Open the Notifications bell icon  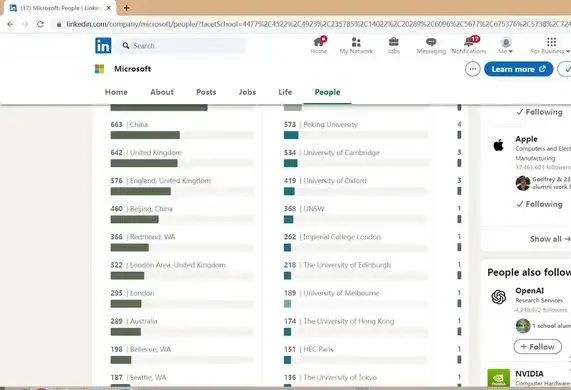click(469, 42)
